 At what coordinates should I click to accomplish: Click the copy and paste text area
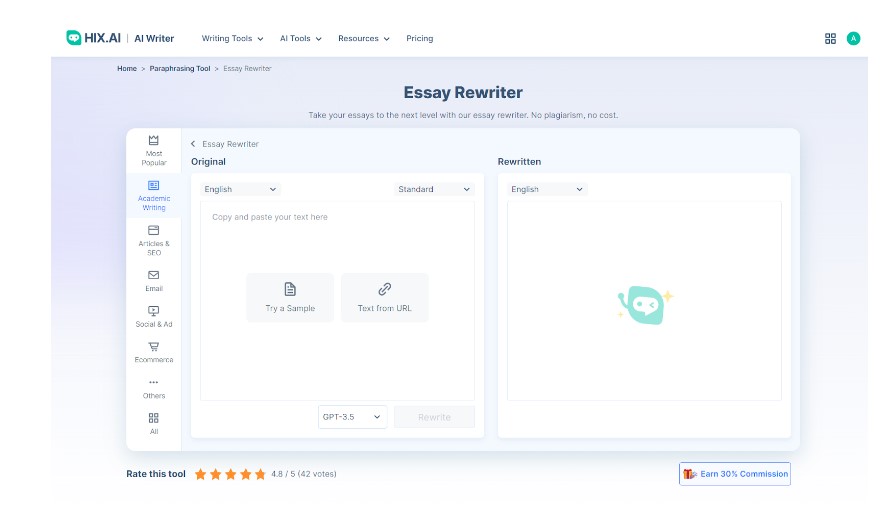337,240
